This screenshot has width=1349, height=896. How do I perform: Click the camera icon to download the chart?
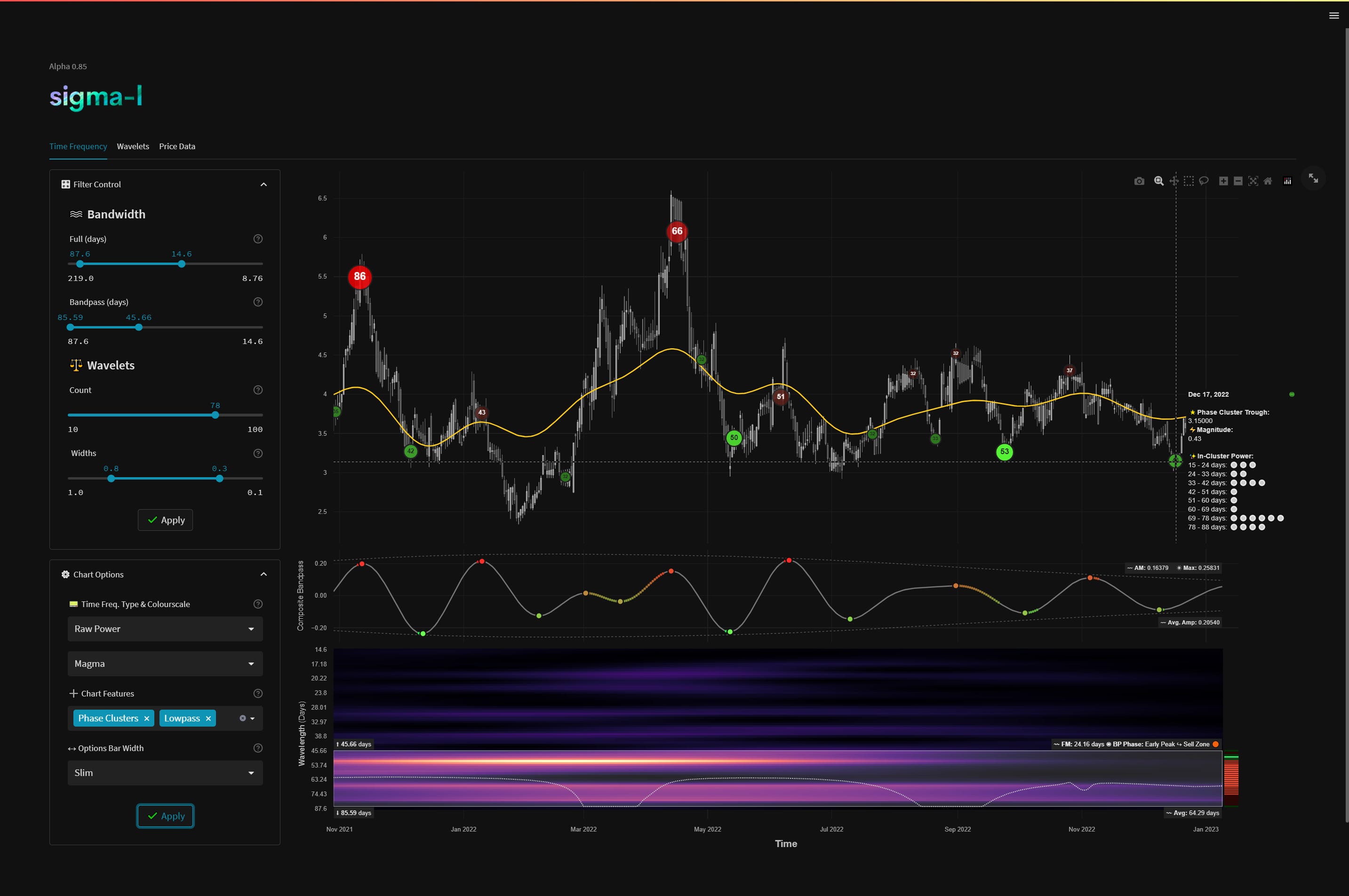tap(1139, 181)
